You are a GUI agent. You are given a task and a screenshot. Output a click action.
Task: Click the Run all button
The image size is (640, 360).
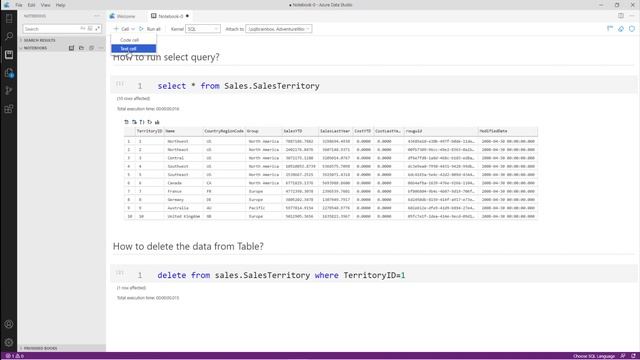150,29
